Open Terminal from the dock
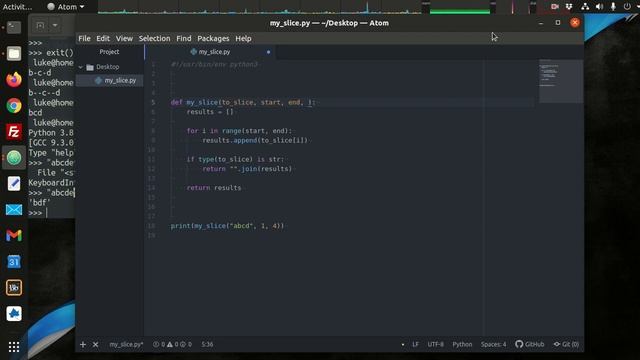 pyautogui.click(x=14, y=27)
